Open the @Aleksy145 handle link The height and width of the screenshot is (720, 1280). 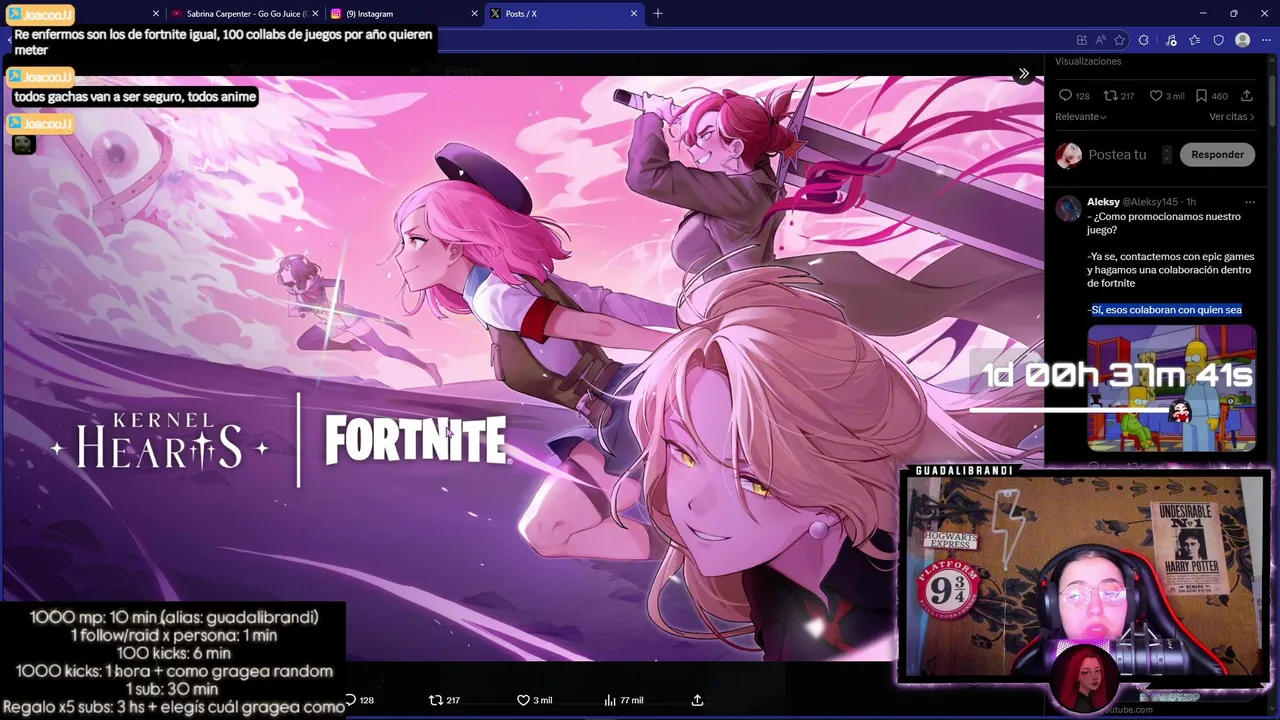tap(1150, 202)
